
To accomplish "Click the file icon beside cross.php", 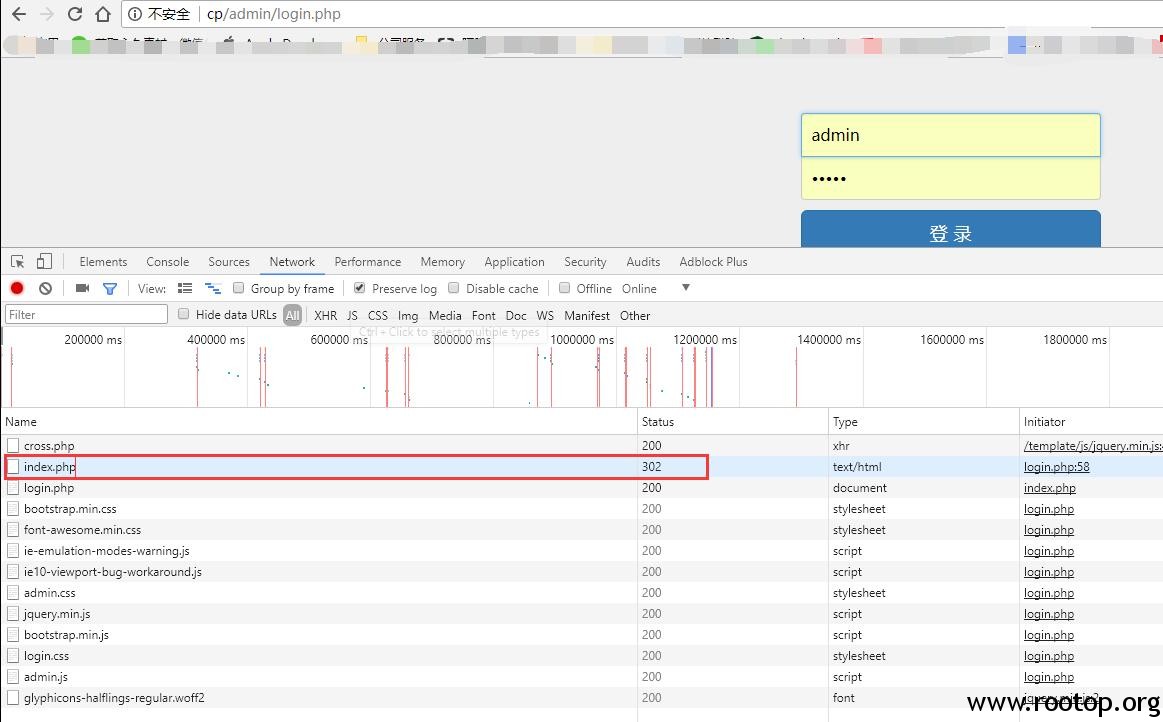I will coord(13,445).
